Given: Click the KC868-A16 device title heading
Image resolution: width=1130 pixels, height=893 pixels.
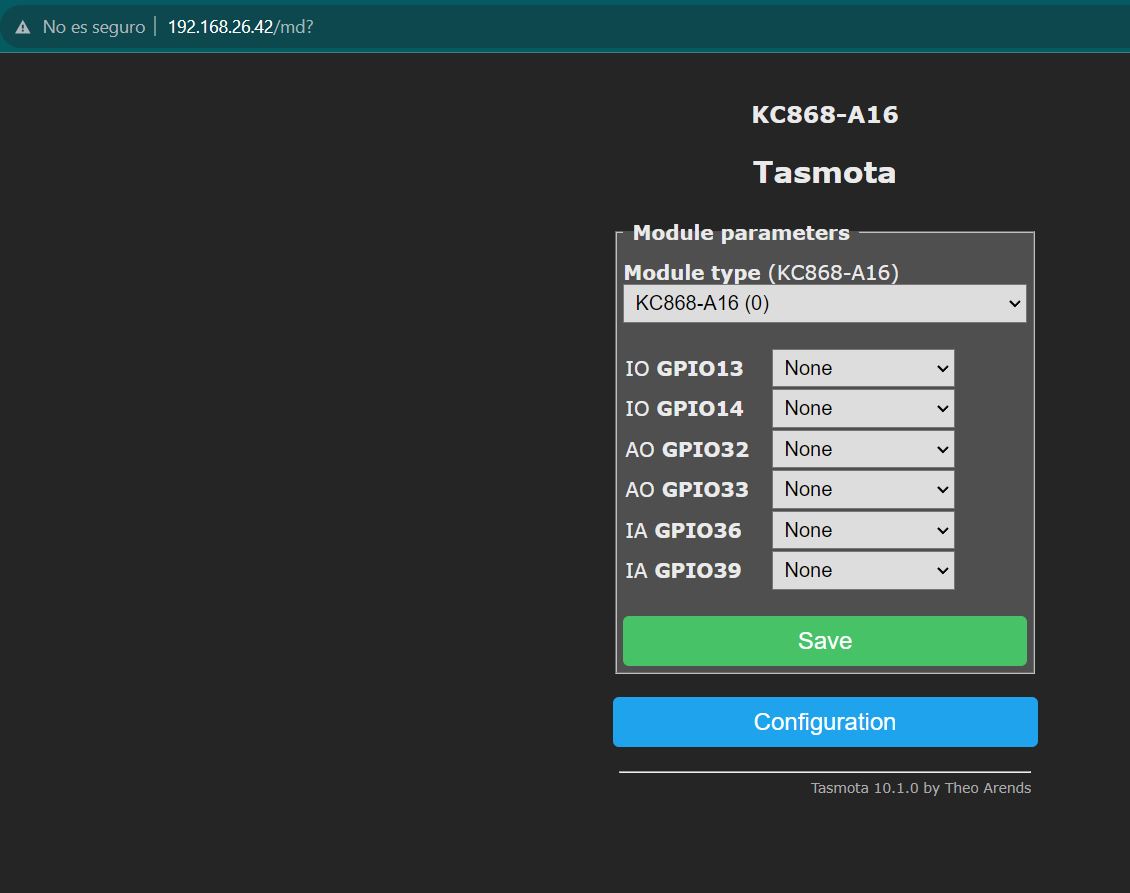Looking at the screenshot, I should (825, 115).
